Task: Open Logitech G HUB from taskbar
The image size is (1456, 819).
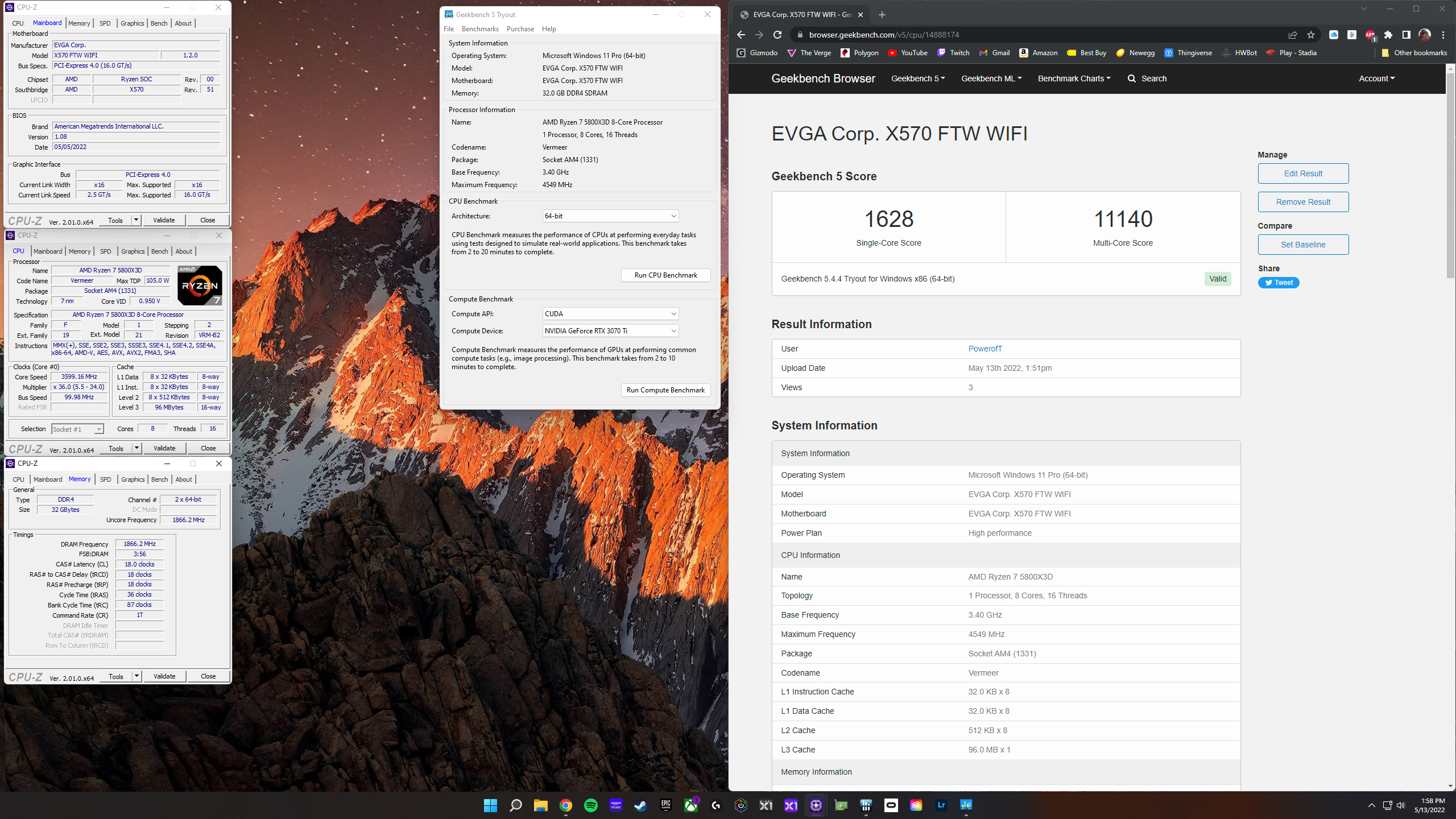Action: [716, 805]
